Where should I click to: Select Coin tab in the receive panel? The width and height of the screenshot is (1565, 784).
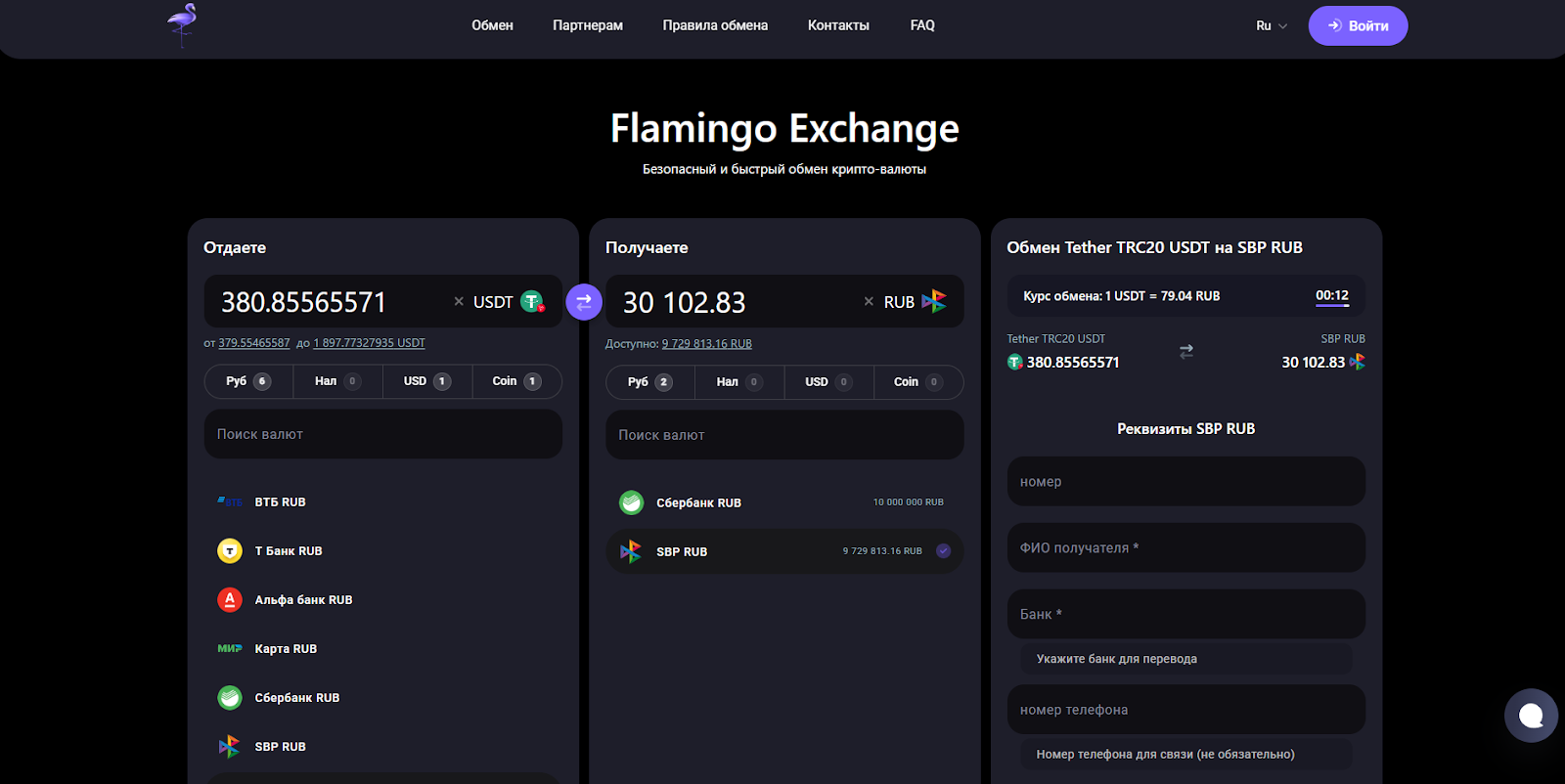click(x=918, y=382)
